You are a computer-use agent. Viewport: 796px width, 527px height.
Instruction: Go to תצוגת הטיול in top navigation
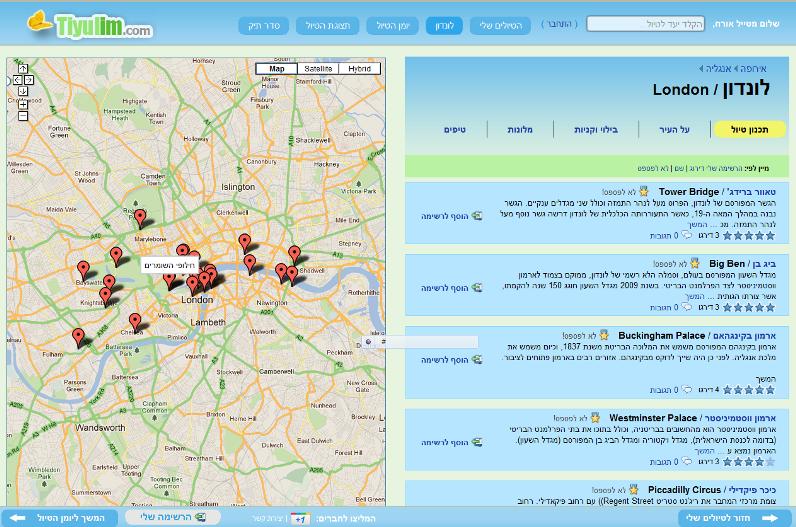coord(327,26)
